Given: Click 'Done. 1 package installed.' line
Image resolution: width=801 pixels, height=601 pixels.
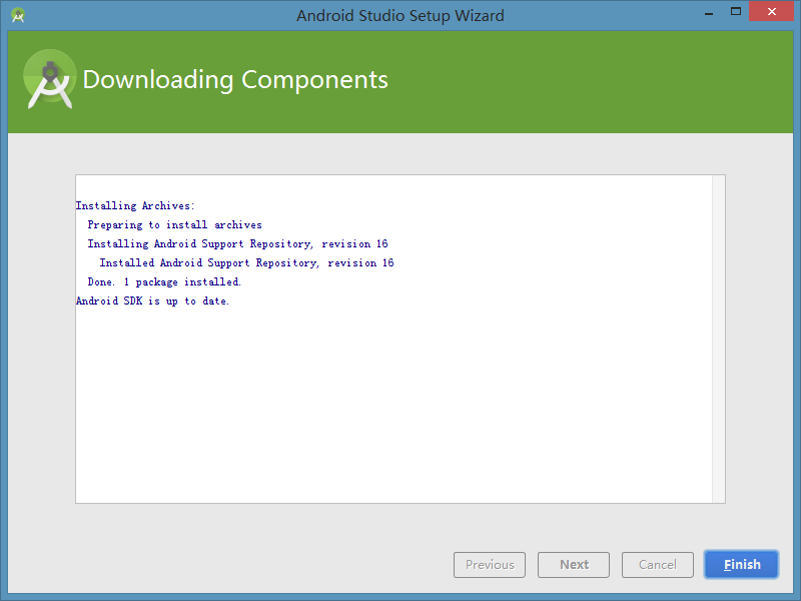Looking at the screenshot, I should point(164,282).
